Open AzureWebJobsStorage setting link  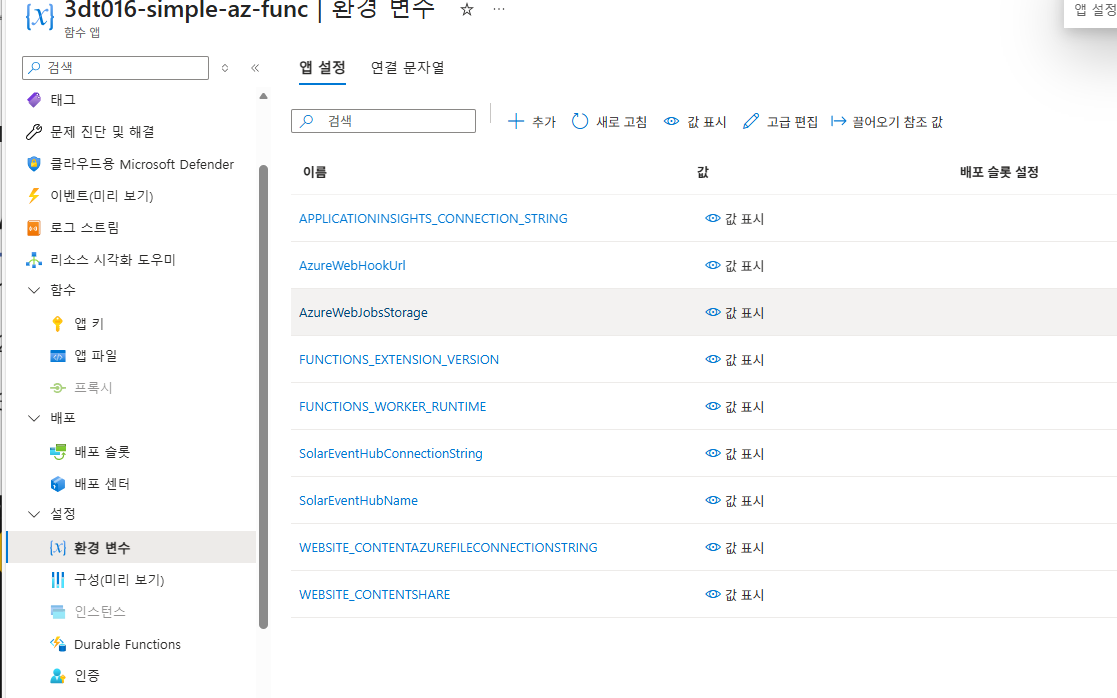(x=363, y=313)
